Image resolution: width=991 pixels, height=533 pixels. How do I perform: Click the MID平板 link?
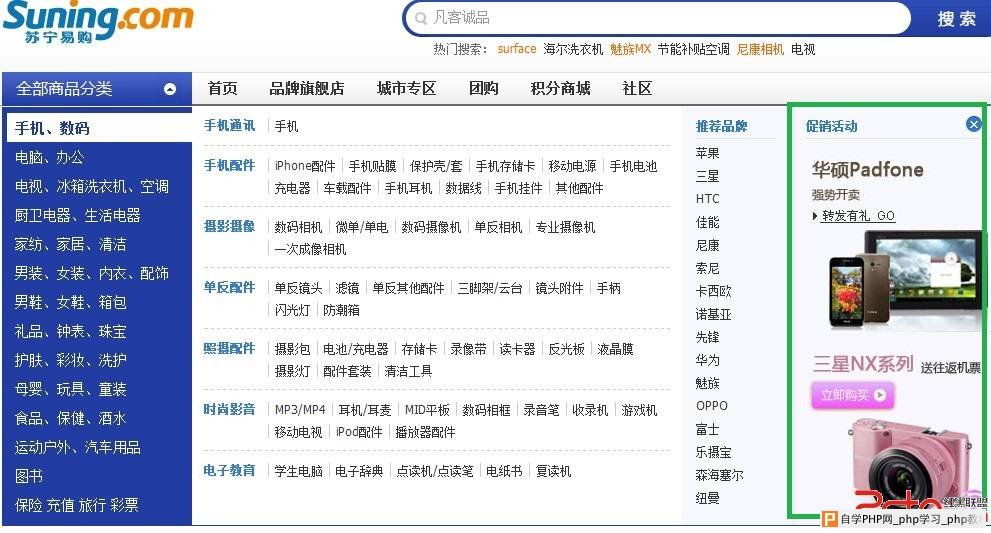[x=427, y=410]
